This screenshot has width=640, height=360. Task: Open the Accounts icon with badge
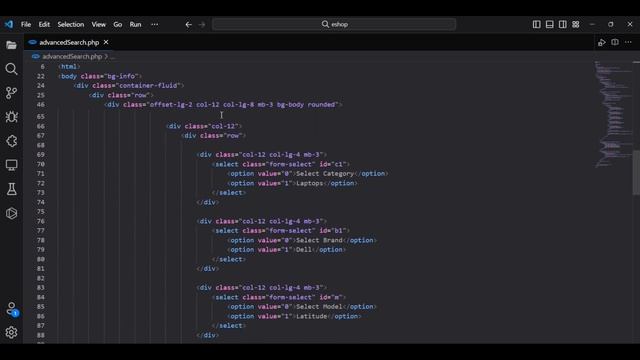pyautogui.click(x=11, y=309)
